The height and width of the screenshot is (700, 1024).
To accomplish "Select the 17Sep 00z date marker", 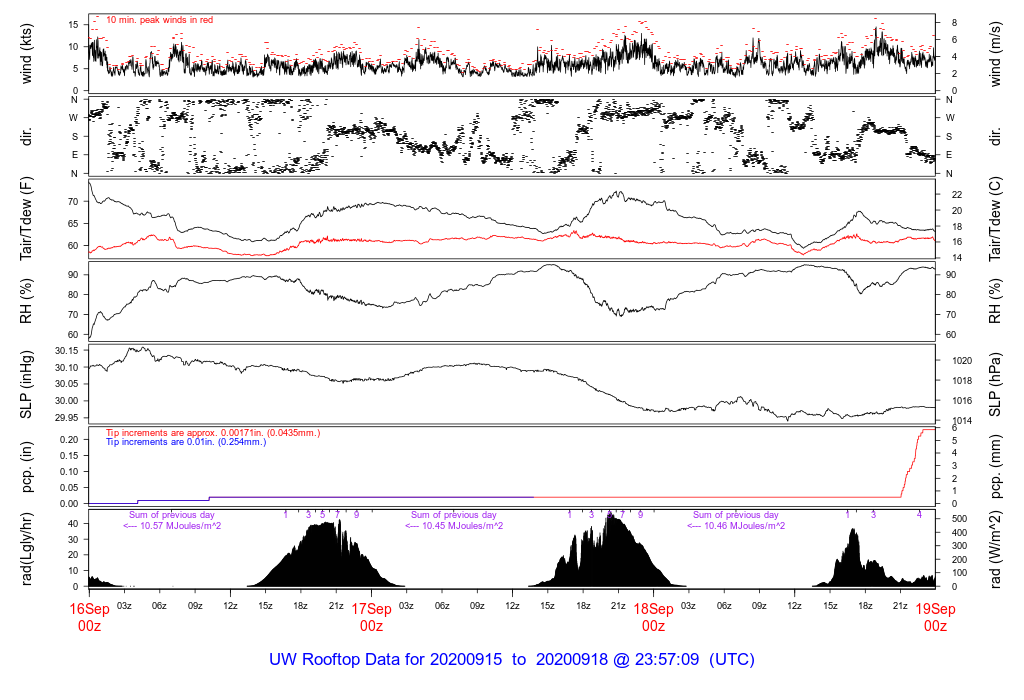I will 371,617.
